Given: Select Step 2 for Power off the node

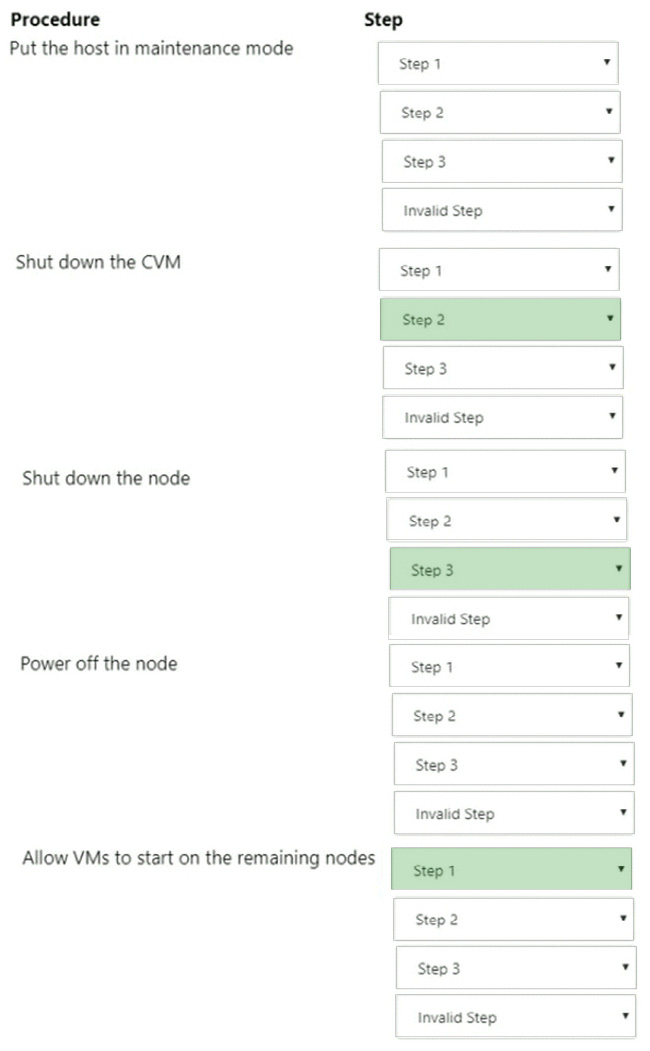Looking at the screenshot, I should coord(512,716).
